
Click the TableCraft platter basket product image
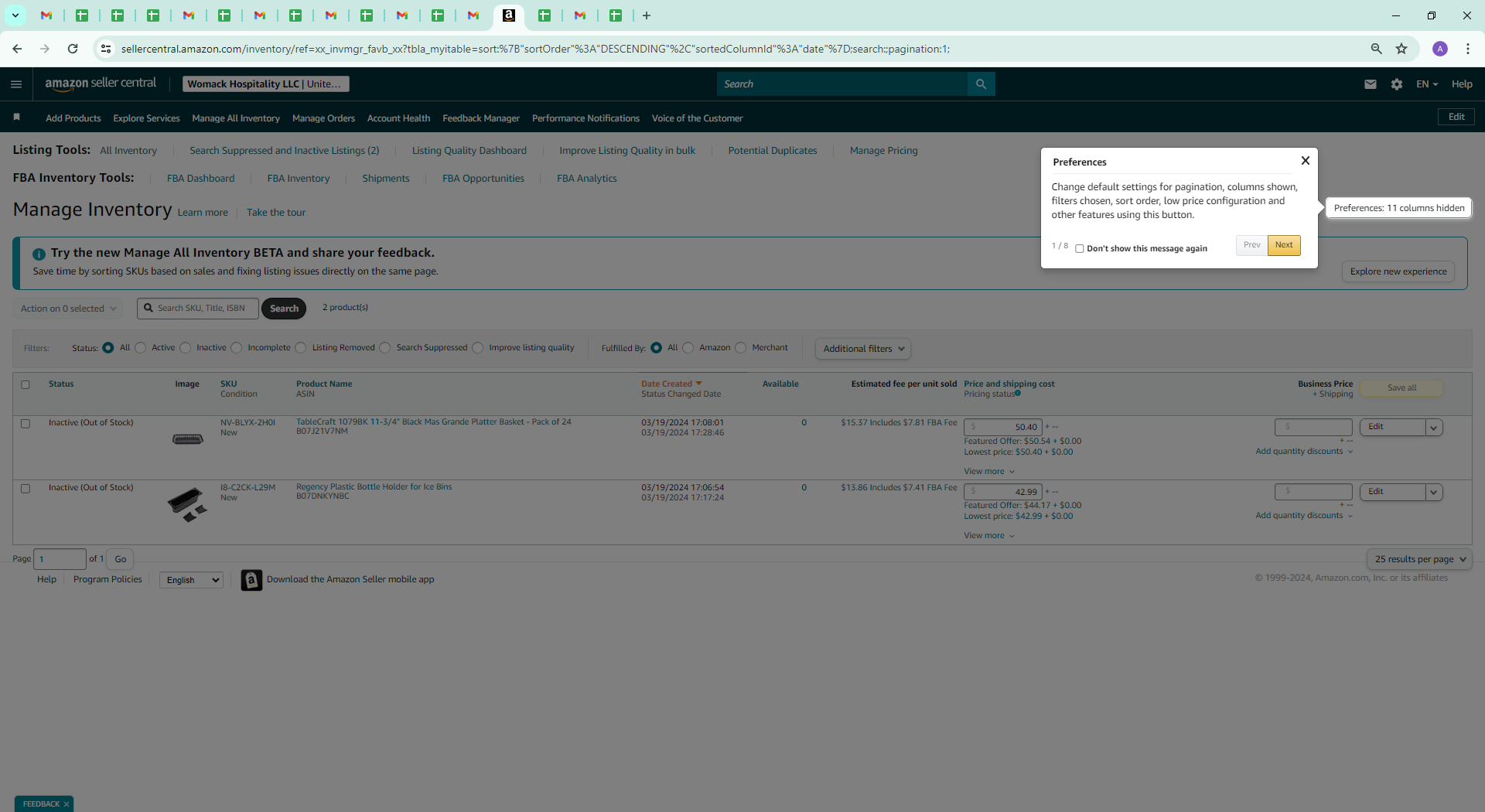click(187, 439)
